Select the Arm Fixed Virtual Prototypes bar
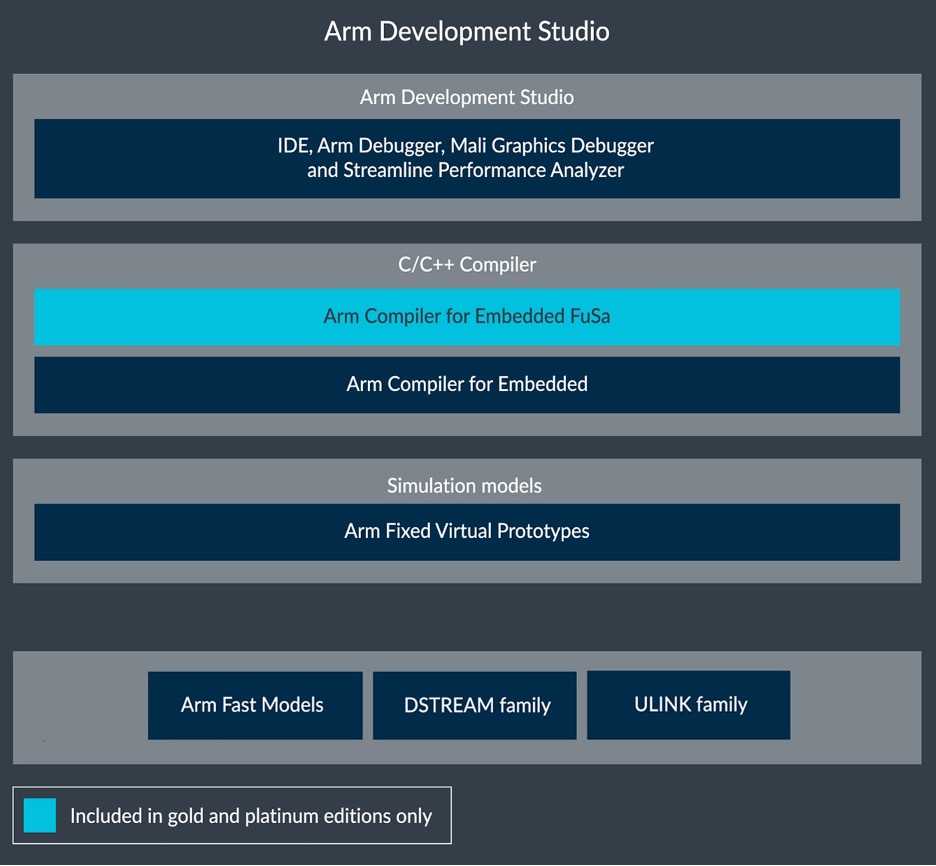Screen dimensions: 936x866 466,531
